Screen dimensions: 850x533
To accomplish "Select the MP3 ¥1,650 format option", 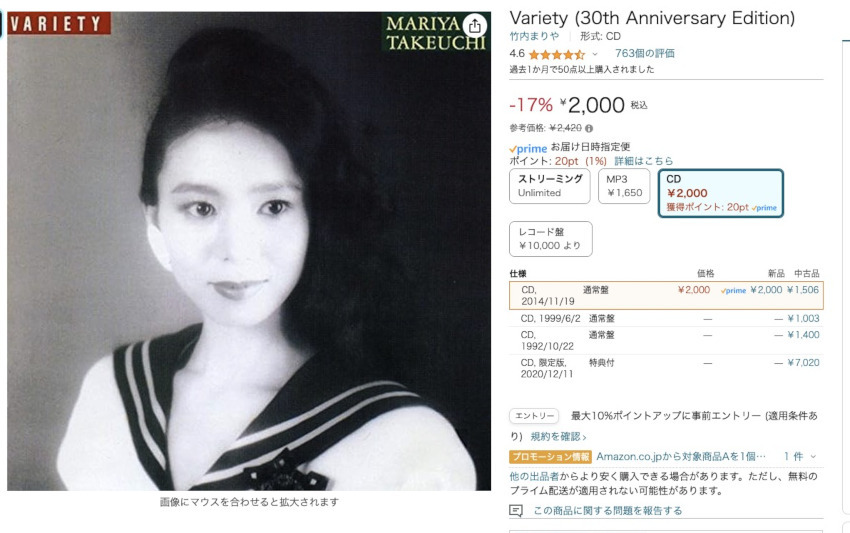I will click(624, 186).
